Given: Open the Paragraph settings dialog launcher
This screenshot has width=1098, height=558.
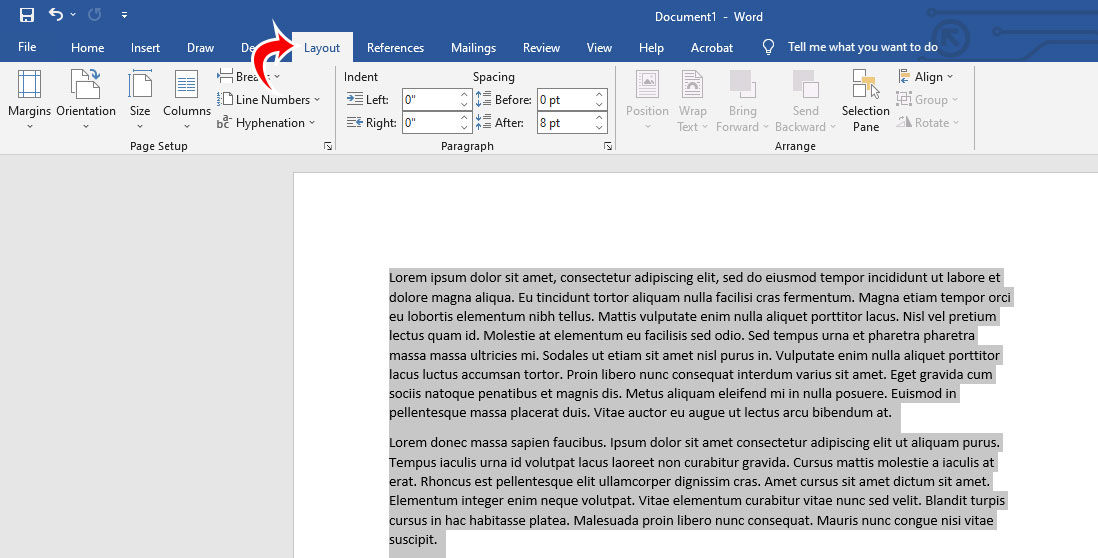Looking at the screenshot, I should pyautogui.click(x=607, y=147).
